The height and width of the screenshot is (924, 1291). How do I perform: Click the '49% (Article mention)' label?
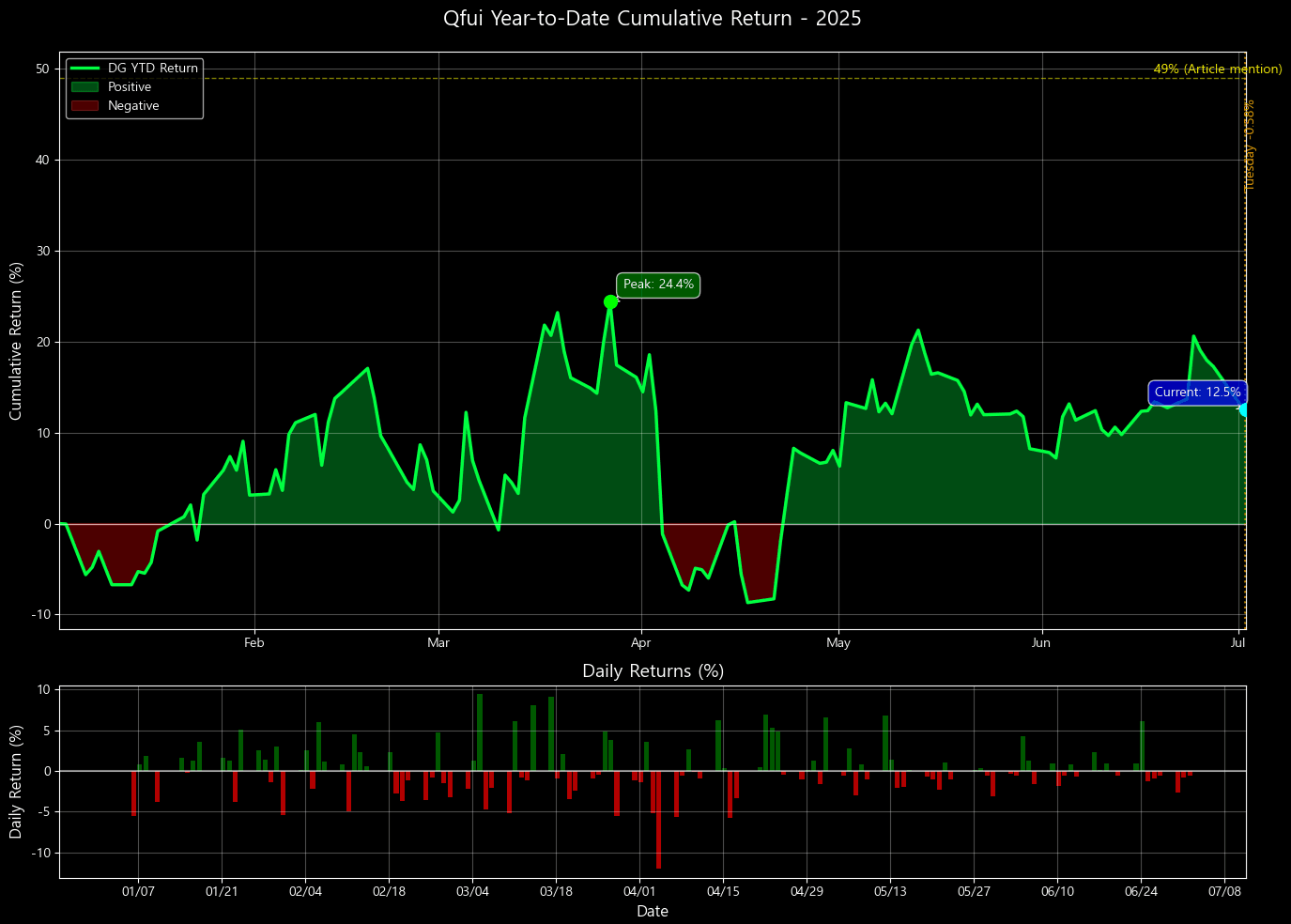[x=1217, y=69]
